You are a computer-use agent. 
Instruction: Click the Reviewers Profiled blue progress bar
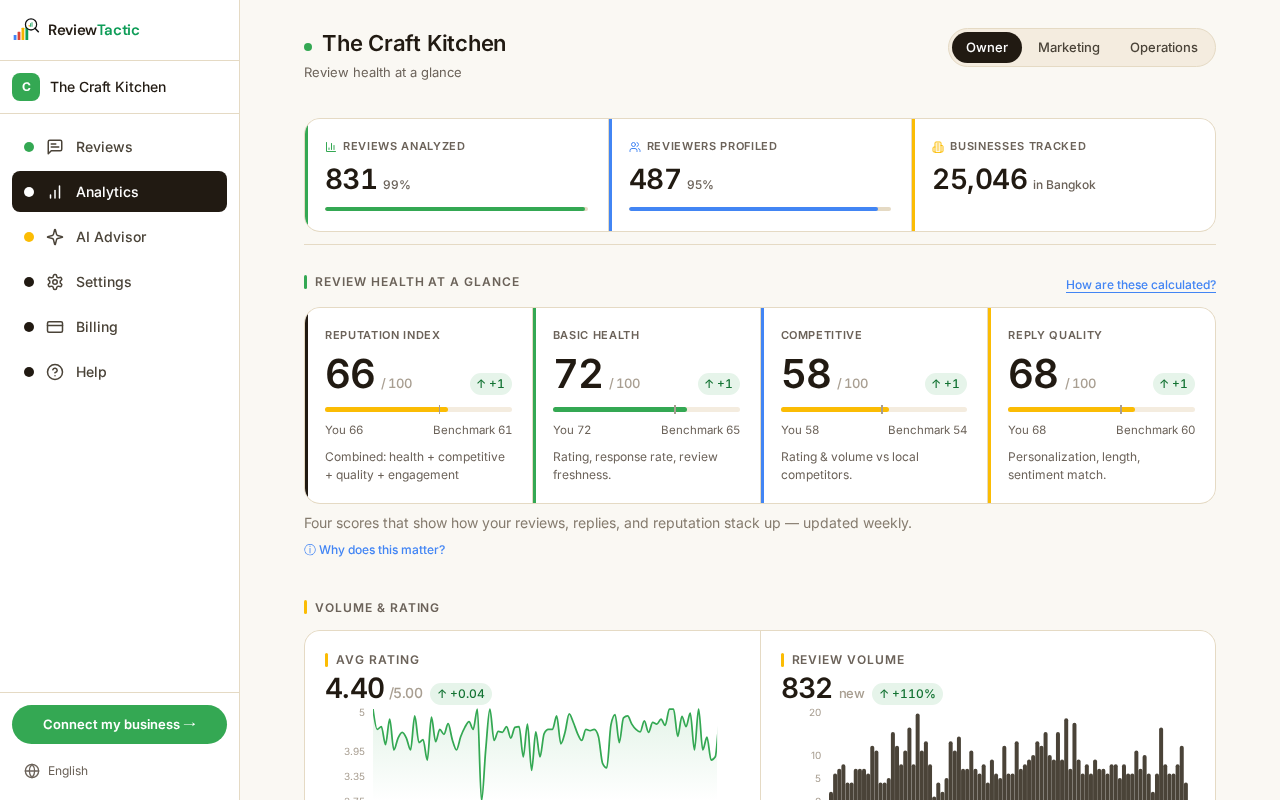[x=760, y=209]
